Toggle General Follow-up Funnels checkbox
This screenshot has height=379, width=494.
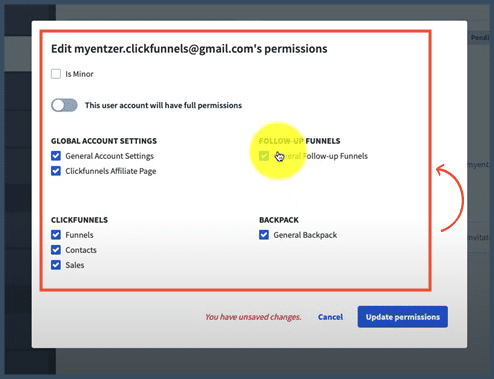(x=264, y=156)
